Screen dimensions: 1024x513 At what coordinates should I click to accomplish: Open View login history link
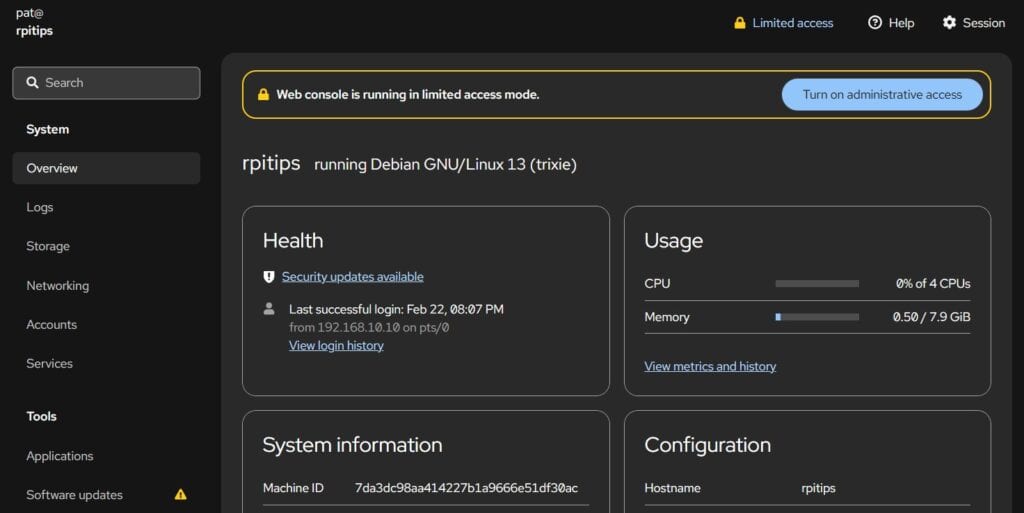[336, 345]
